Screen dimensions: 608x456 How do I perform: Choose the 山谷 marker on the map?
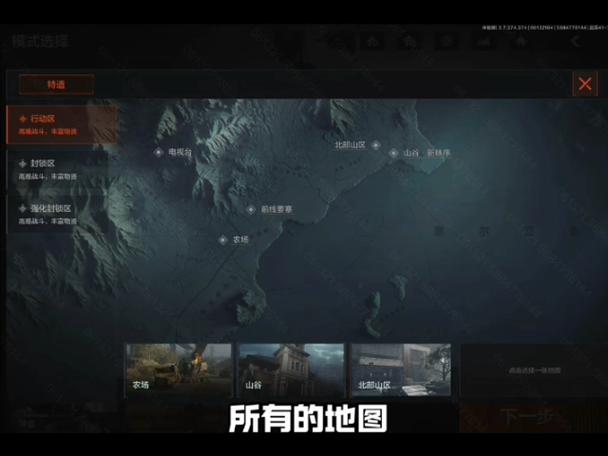click(393, 153)
